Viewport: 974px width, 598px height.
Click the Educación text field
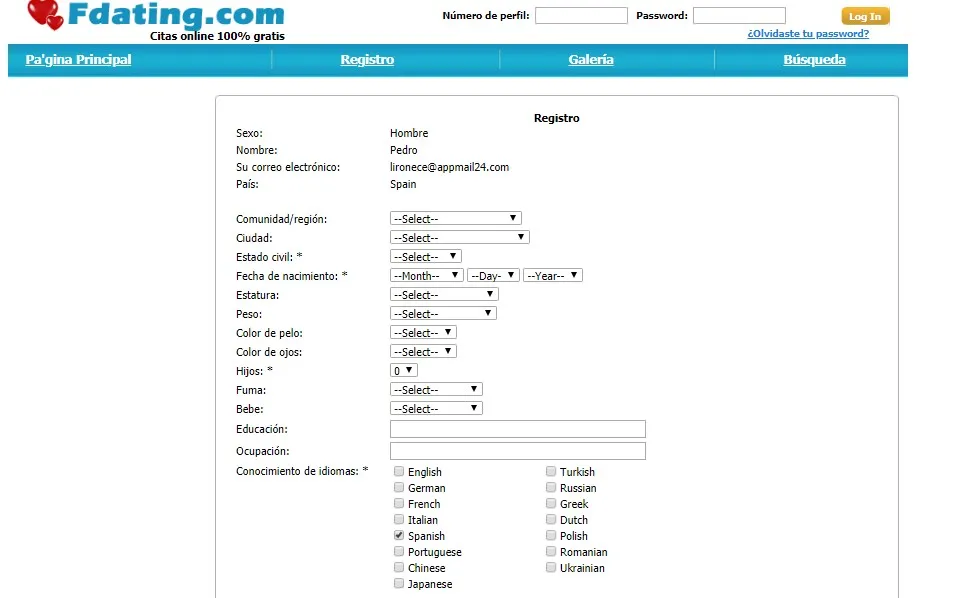518,429
